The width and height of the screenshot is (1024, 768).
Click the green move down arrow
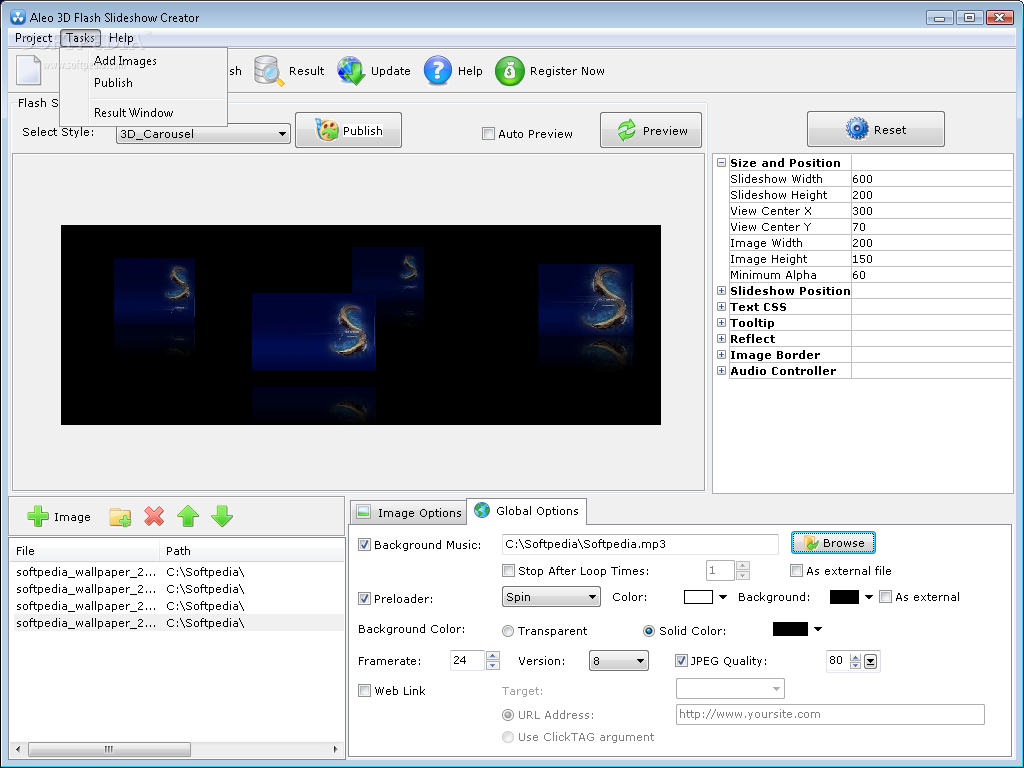click(x=222, y=516)
